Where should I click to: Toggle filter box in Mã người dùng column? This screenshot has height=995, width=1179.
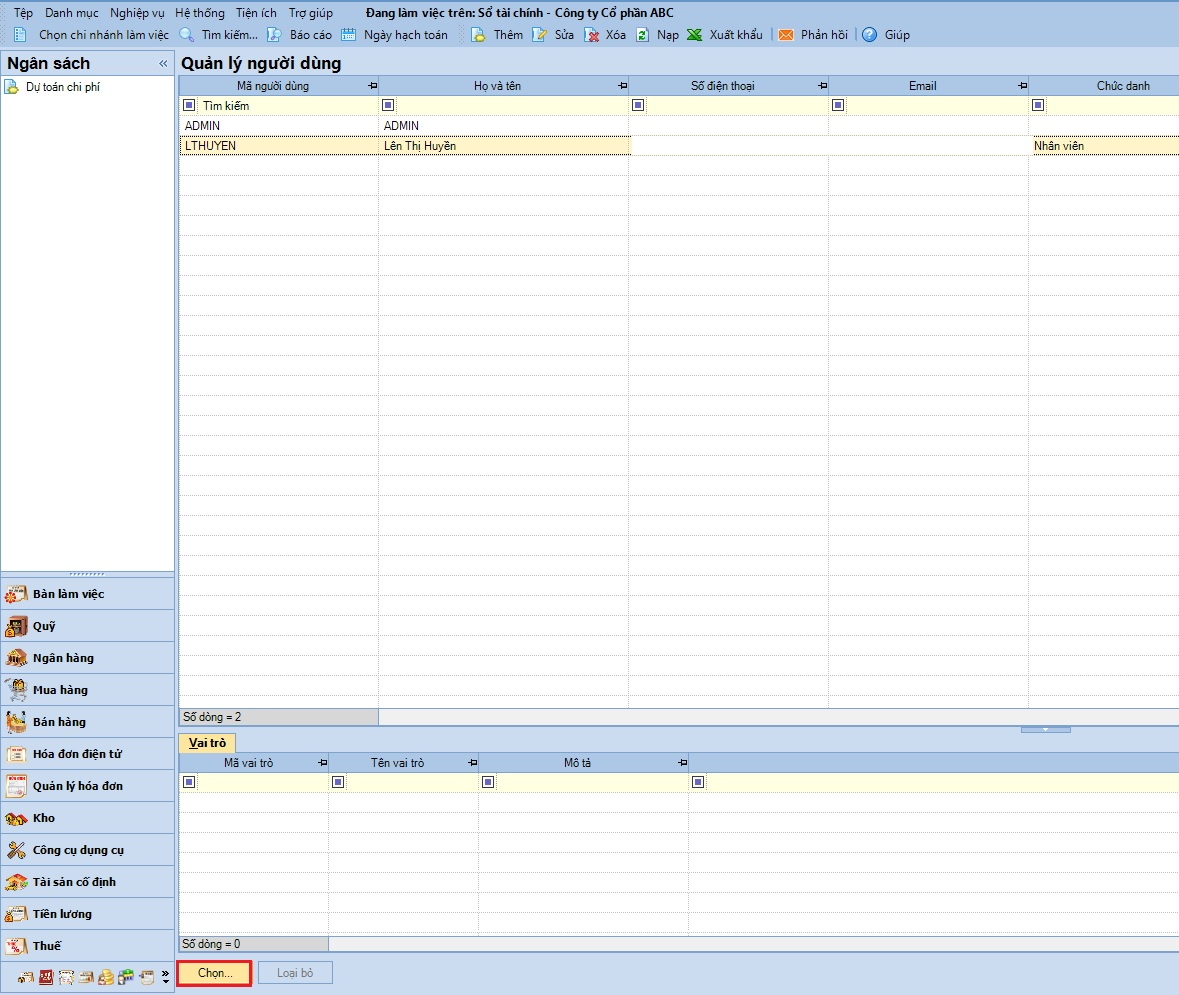click(189, 105)
